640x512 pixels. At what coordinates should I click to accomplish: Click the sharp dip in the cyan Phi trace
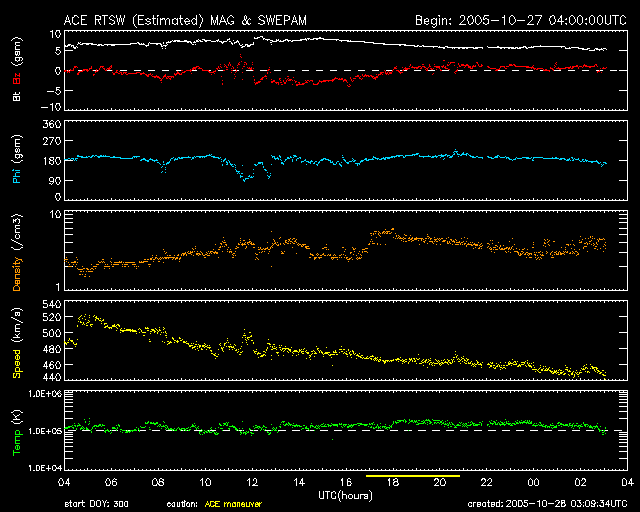[x=246, y=176]
